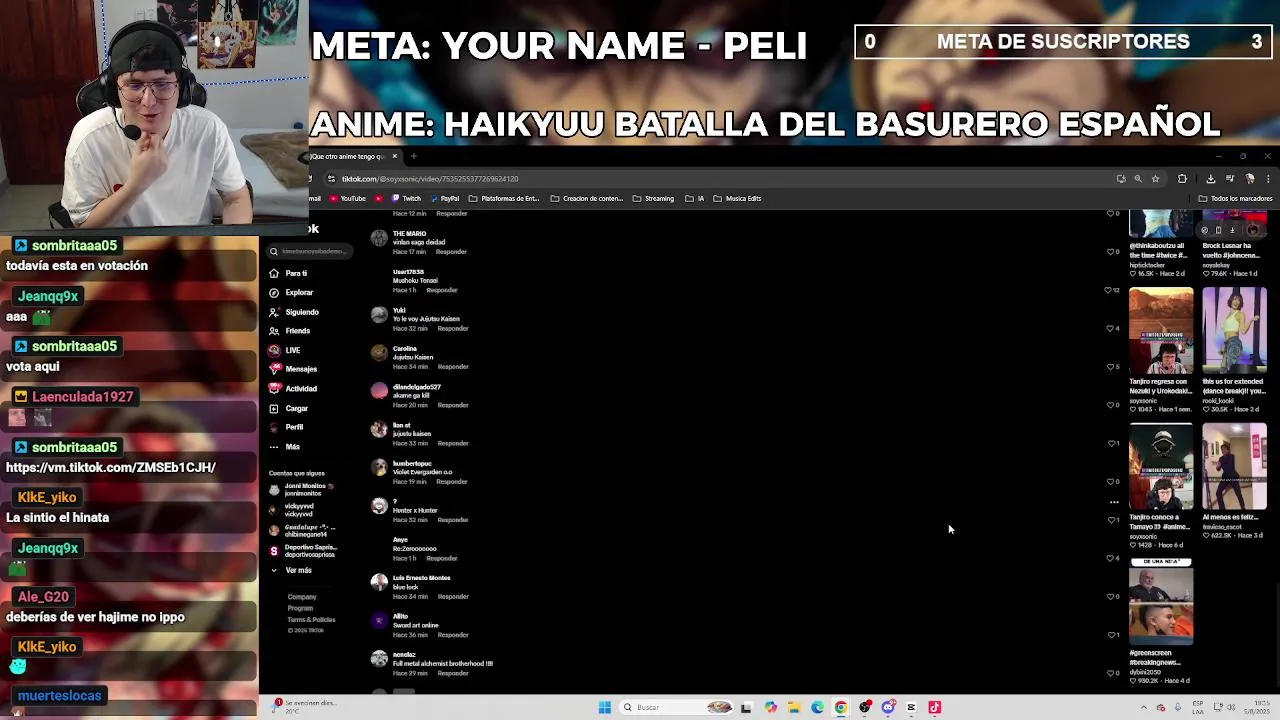
Task: Open Twitch bookmark
Action: click(x=406, y=198)
